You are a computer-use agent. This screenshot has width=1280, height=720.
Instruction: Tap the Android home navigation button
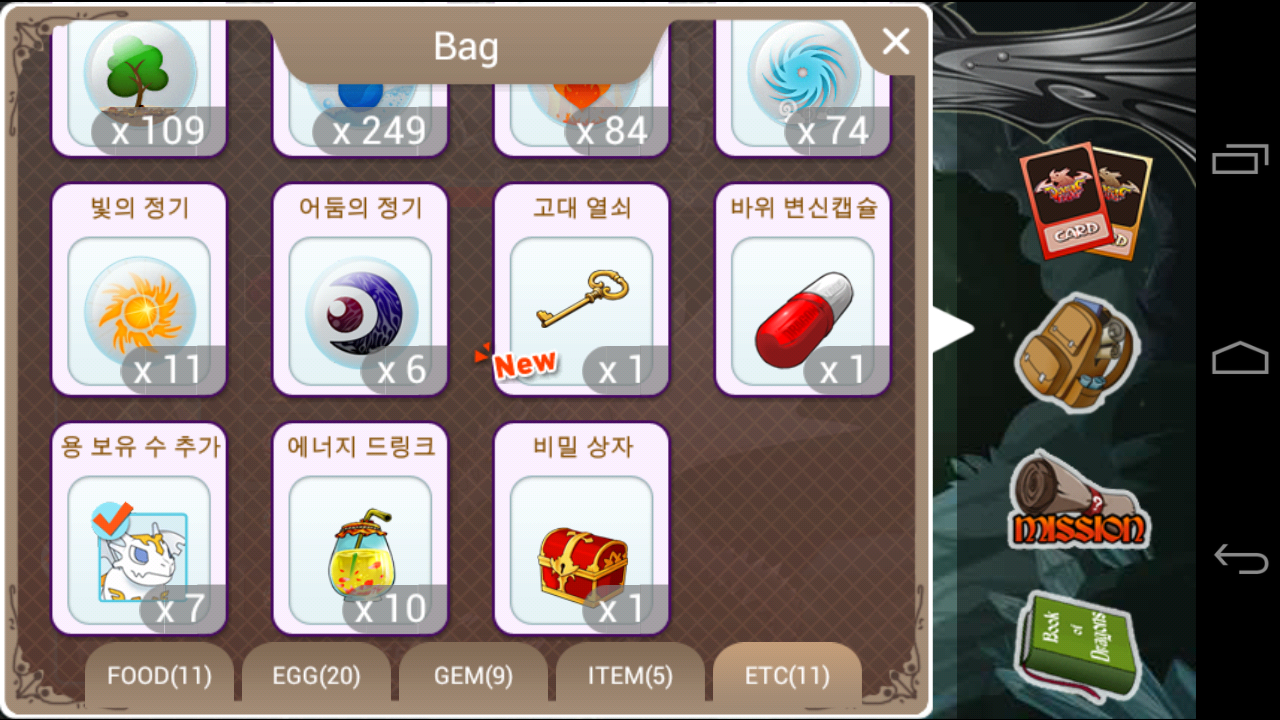[x=1240, y=358]
